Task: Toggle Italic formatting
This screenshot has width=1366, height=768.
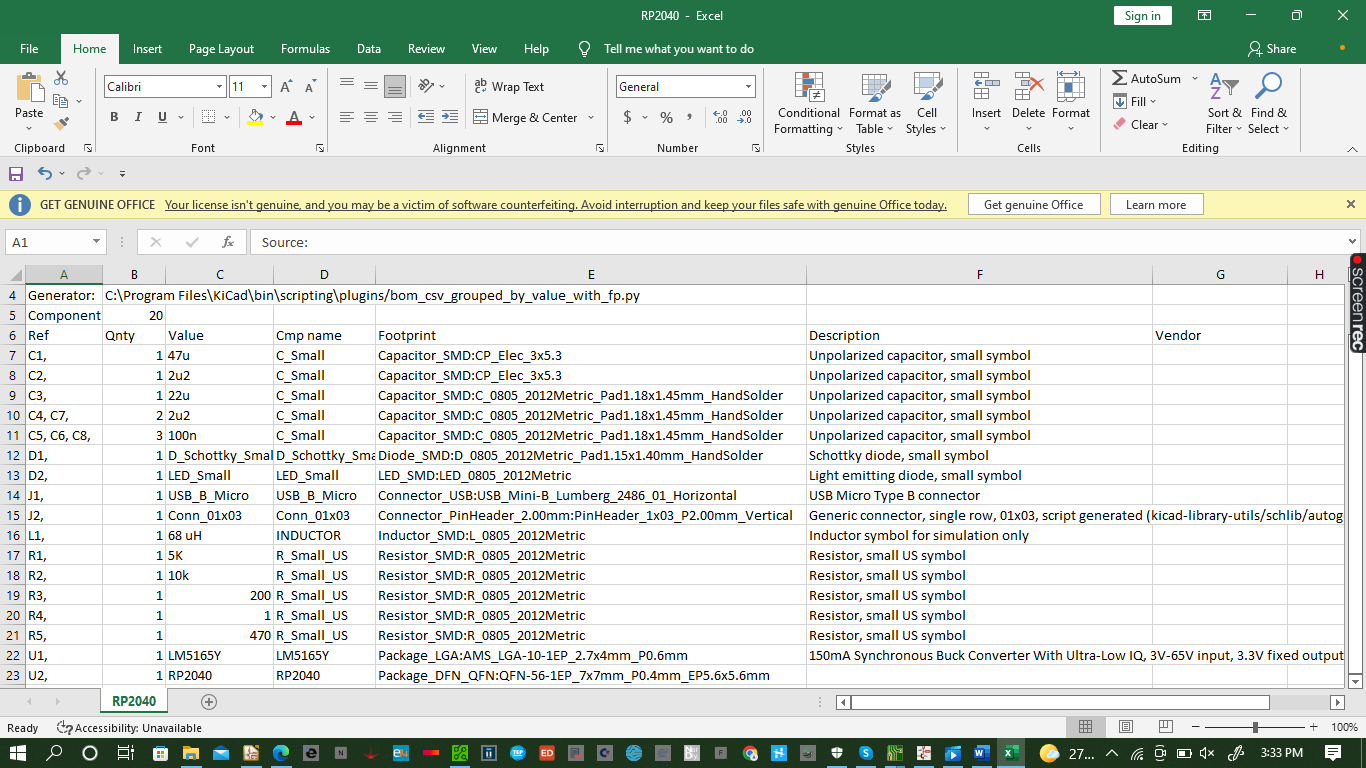Action: [138, 117]
